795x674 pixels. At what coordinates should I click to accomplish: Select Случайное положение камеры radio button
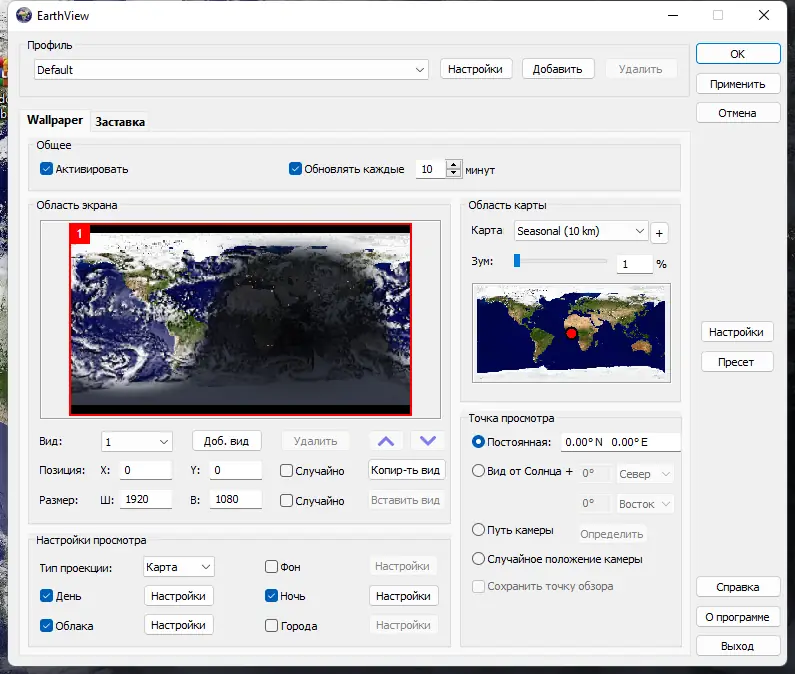click(478, 559)
